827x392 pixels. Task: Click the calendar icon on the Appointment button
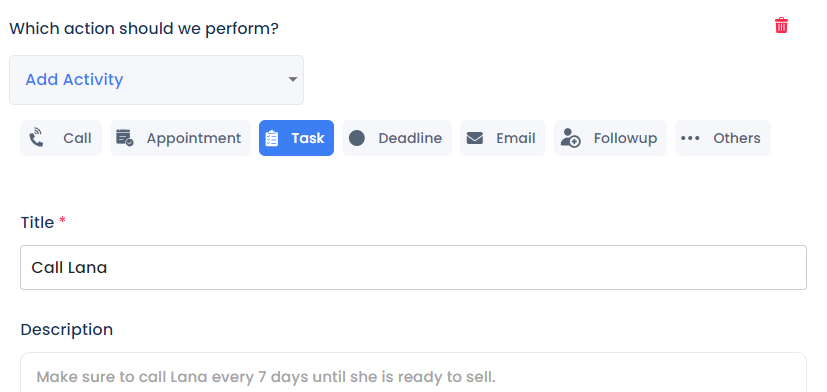tap(125, 138)
